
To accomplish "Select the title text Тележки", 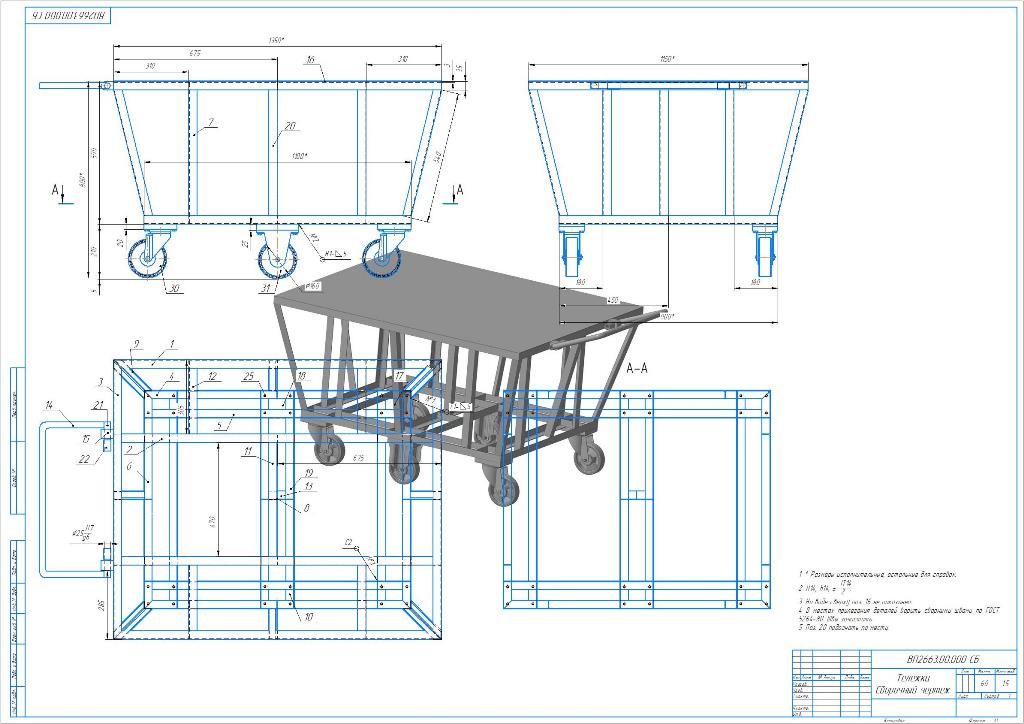I will coord(912,678).
